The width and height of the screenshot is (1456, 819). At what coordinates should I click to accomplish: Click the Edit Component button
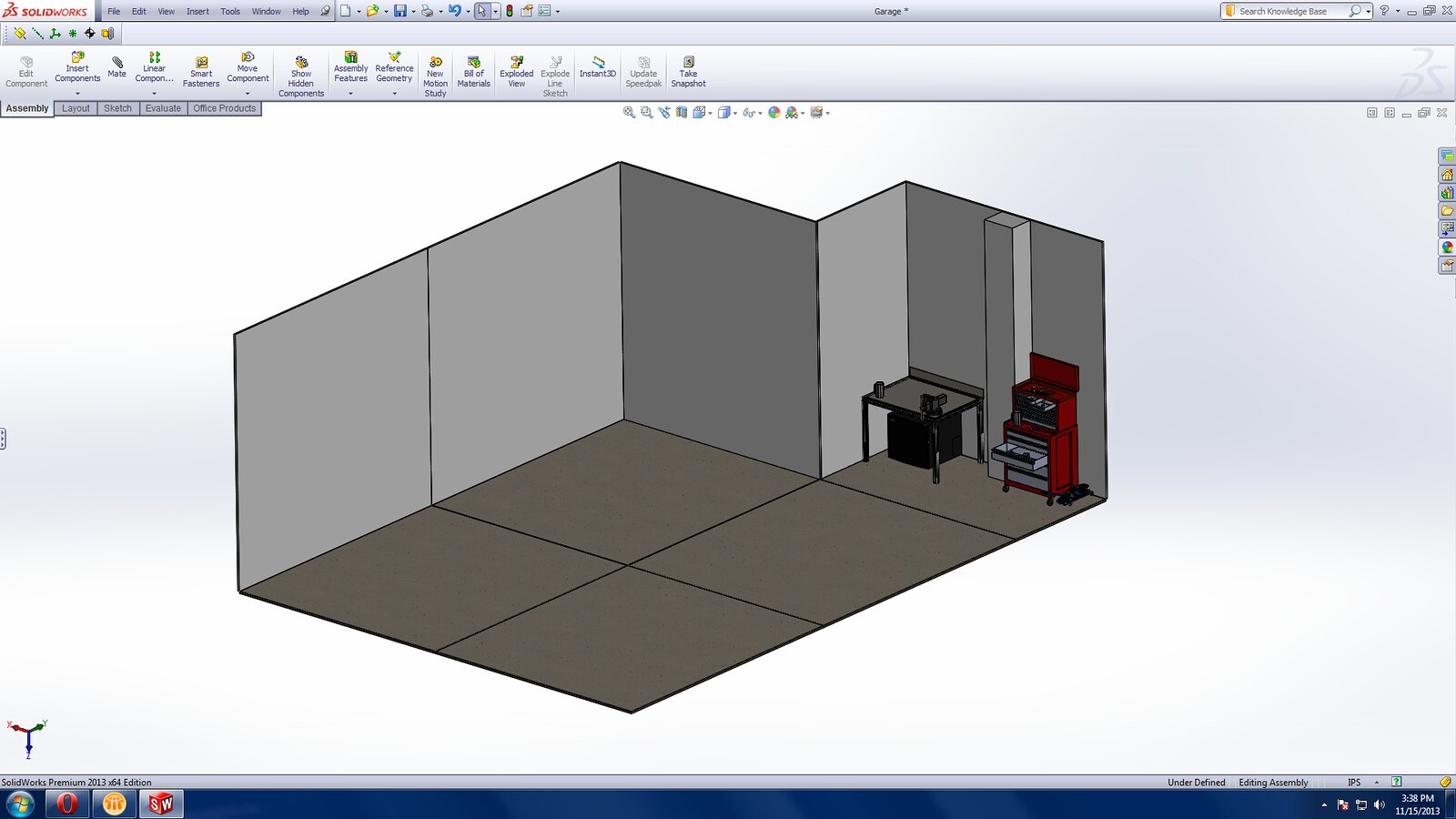(26, 73)
